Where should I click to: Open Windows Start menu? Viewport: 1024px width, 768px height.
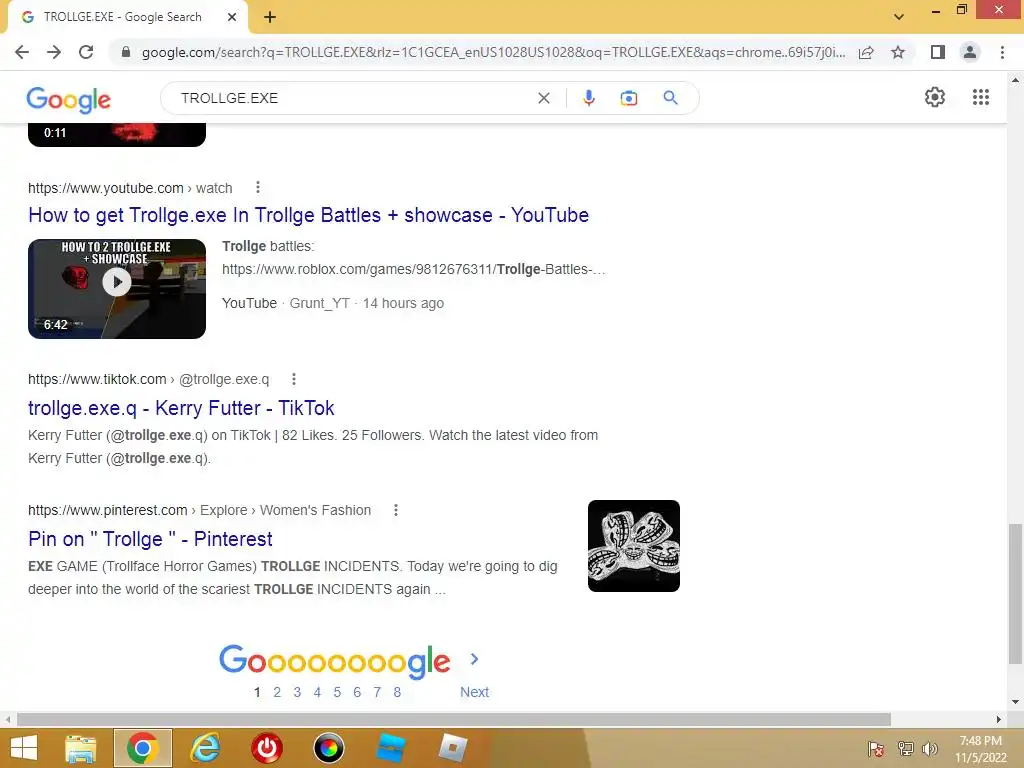[24, 748]
